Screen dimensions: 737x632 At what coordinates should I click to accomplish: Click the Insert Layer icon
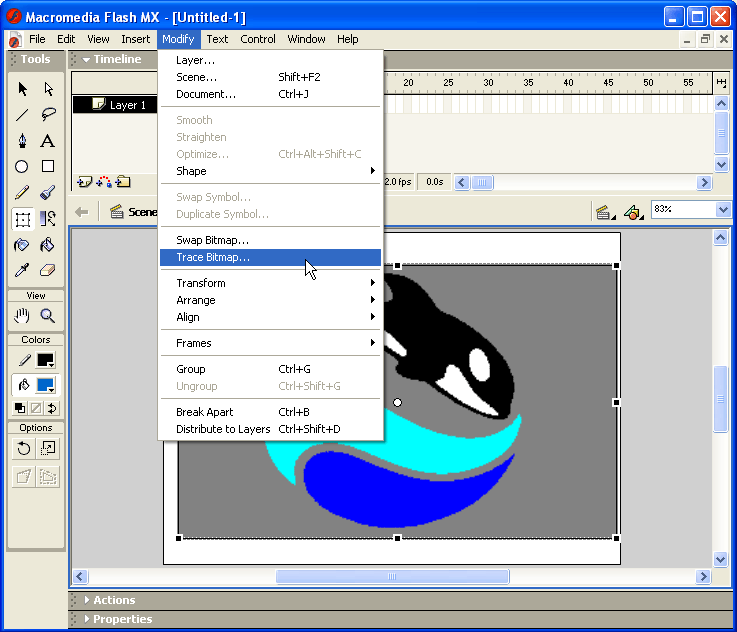pyautogui.click(x=85, y=182)
